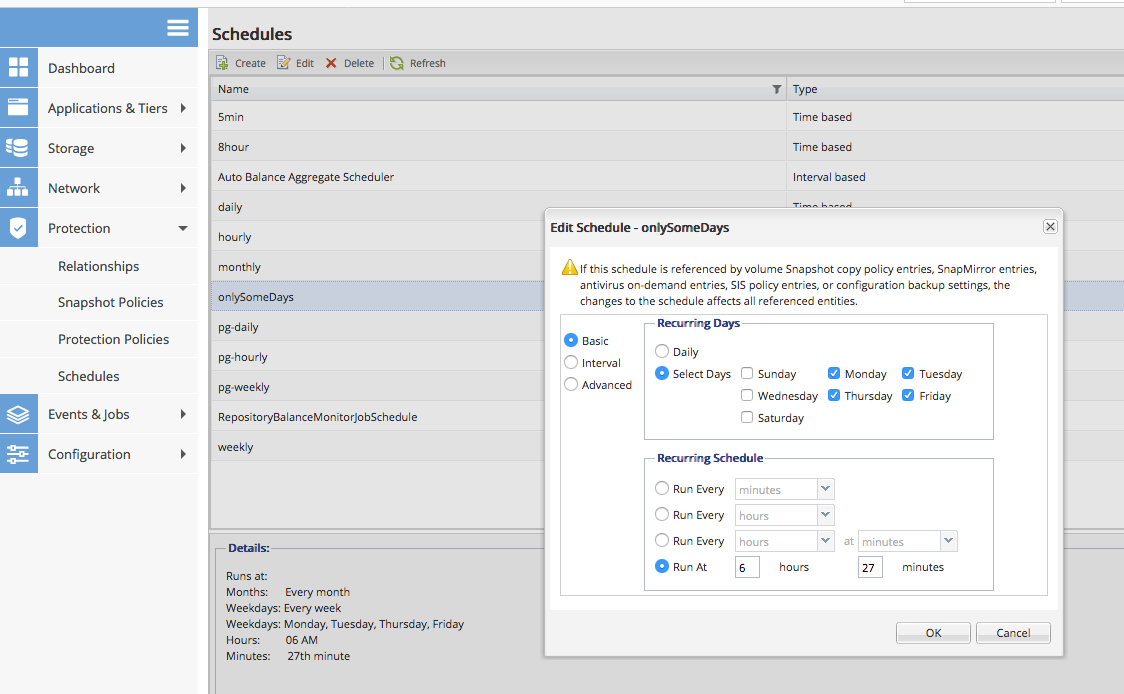Click the Network topology icon
The width and height of the screenshot is (1124, 694).
point(18,188)
